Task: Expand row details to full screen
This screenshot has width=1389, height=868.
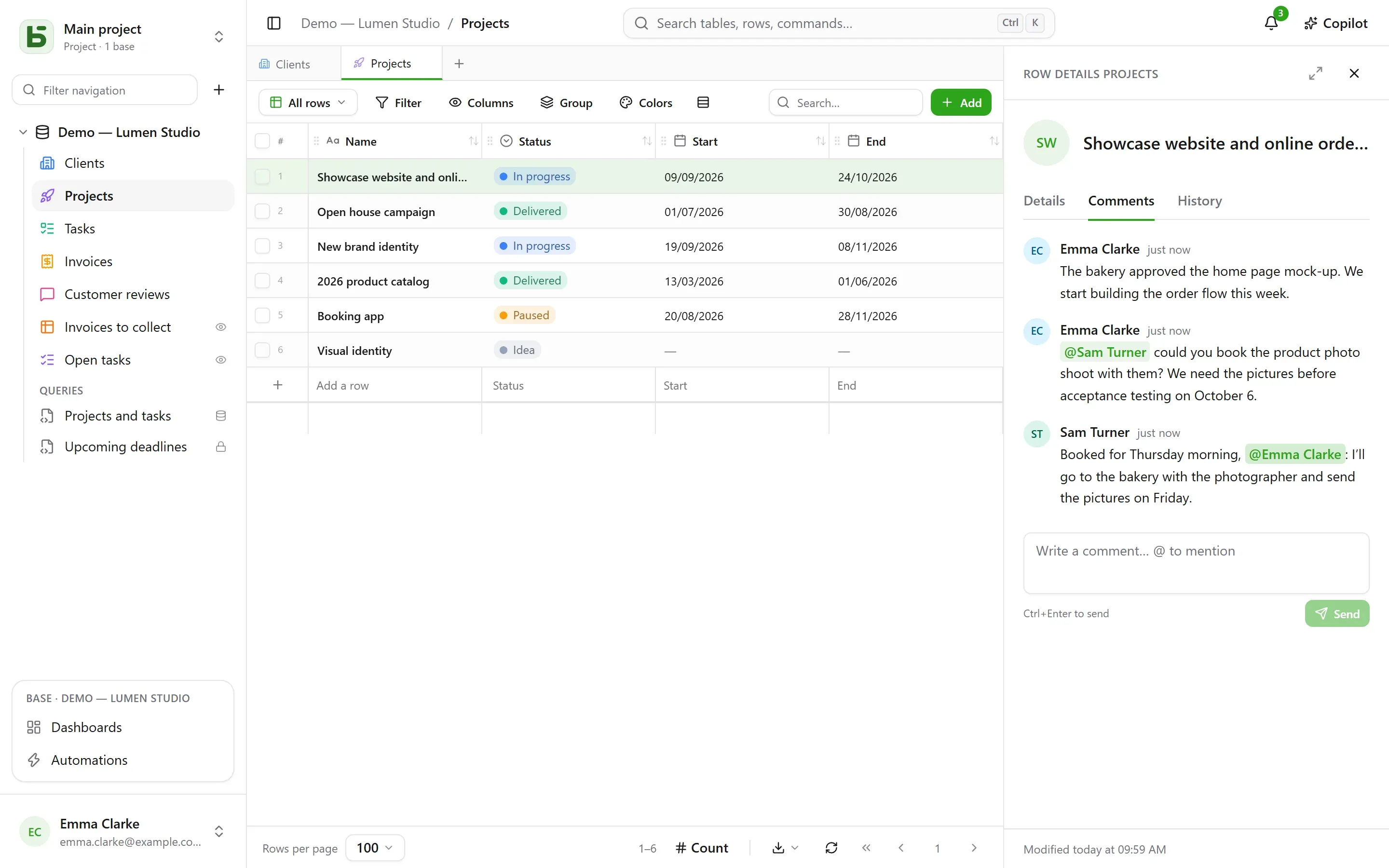Action: click(x=1316, y=73)
